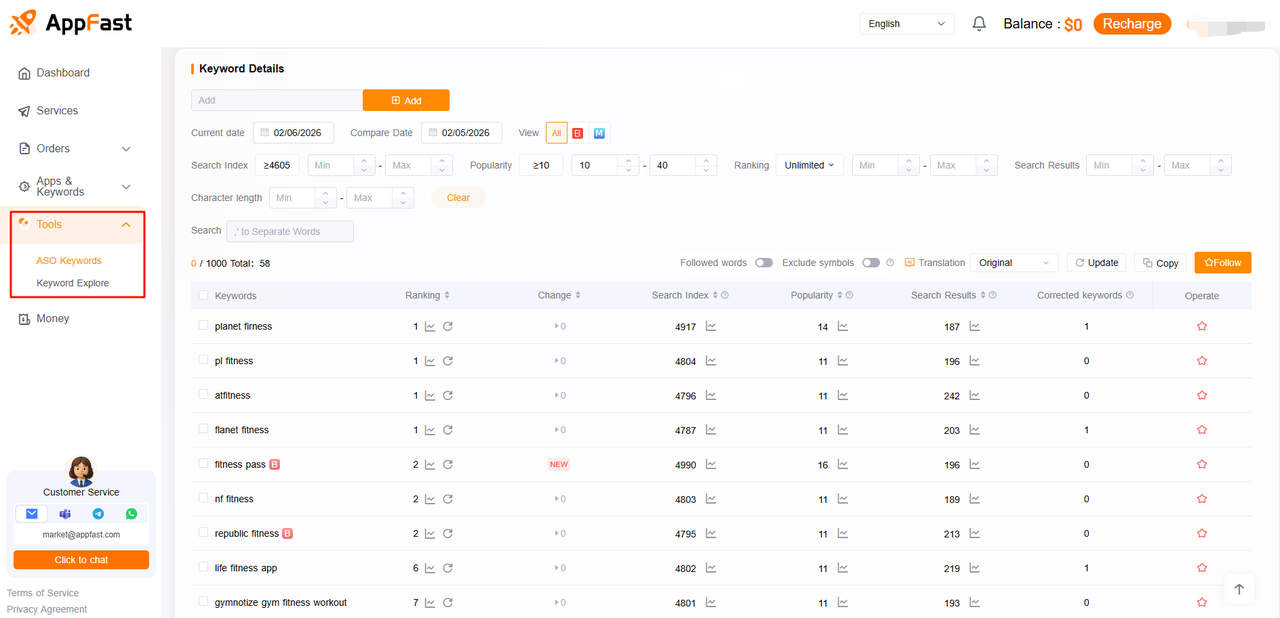This screenshot has width=1280, height=618.
Task: Click the WhatsApp customer service icon
Action: tap(131, 514)
